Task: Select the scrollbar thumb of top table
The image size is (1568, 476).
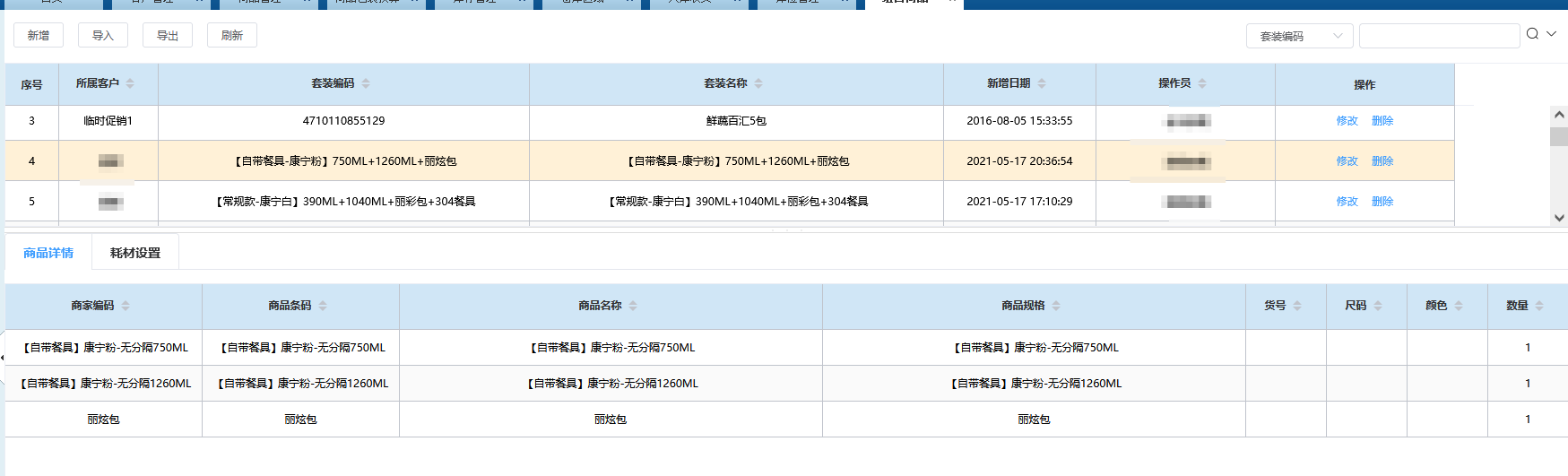Action: tap(1559, 136)
